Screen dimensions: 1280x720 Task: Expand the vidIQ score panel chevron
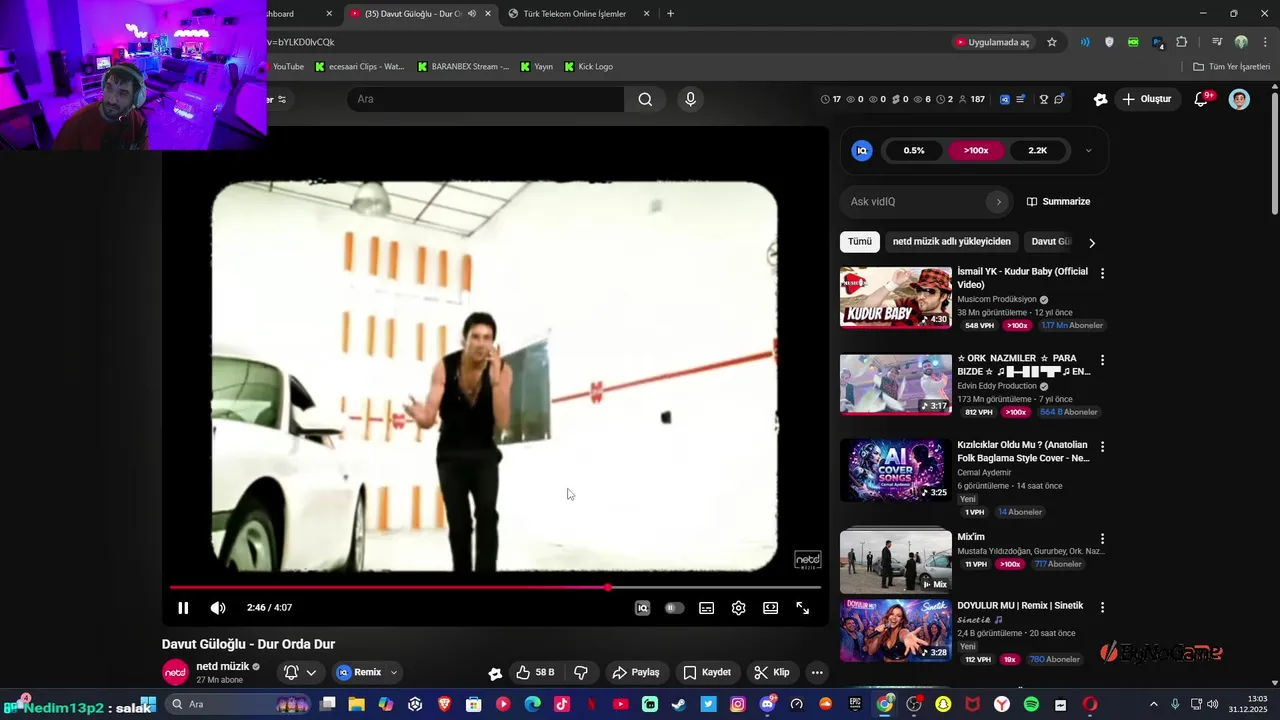1089,151
